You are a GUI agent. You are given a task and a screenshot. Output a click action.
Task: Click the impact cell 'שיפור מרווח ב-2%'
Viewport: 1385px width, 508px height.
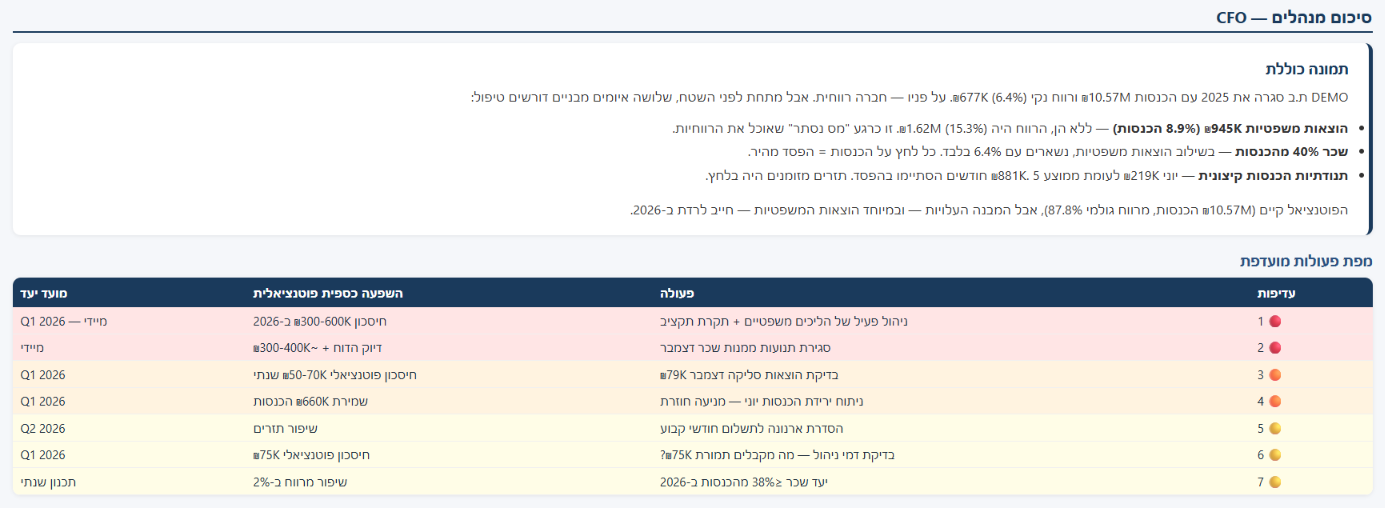point(300,482)
